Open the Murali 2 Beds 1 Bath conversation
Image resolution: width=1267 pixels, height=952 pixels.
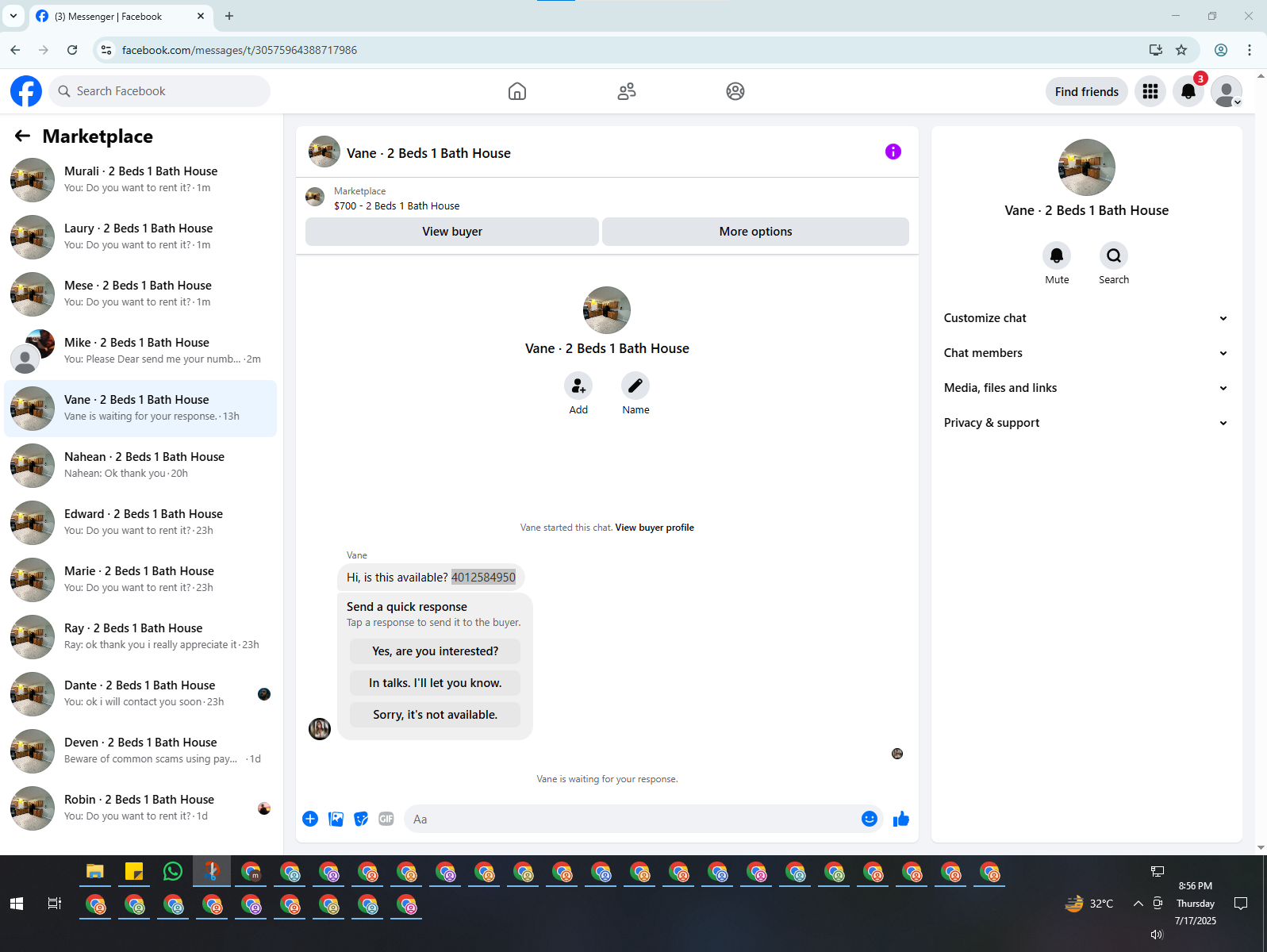coord(140,180)
